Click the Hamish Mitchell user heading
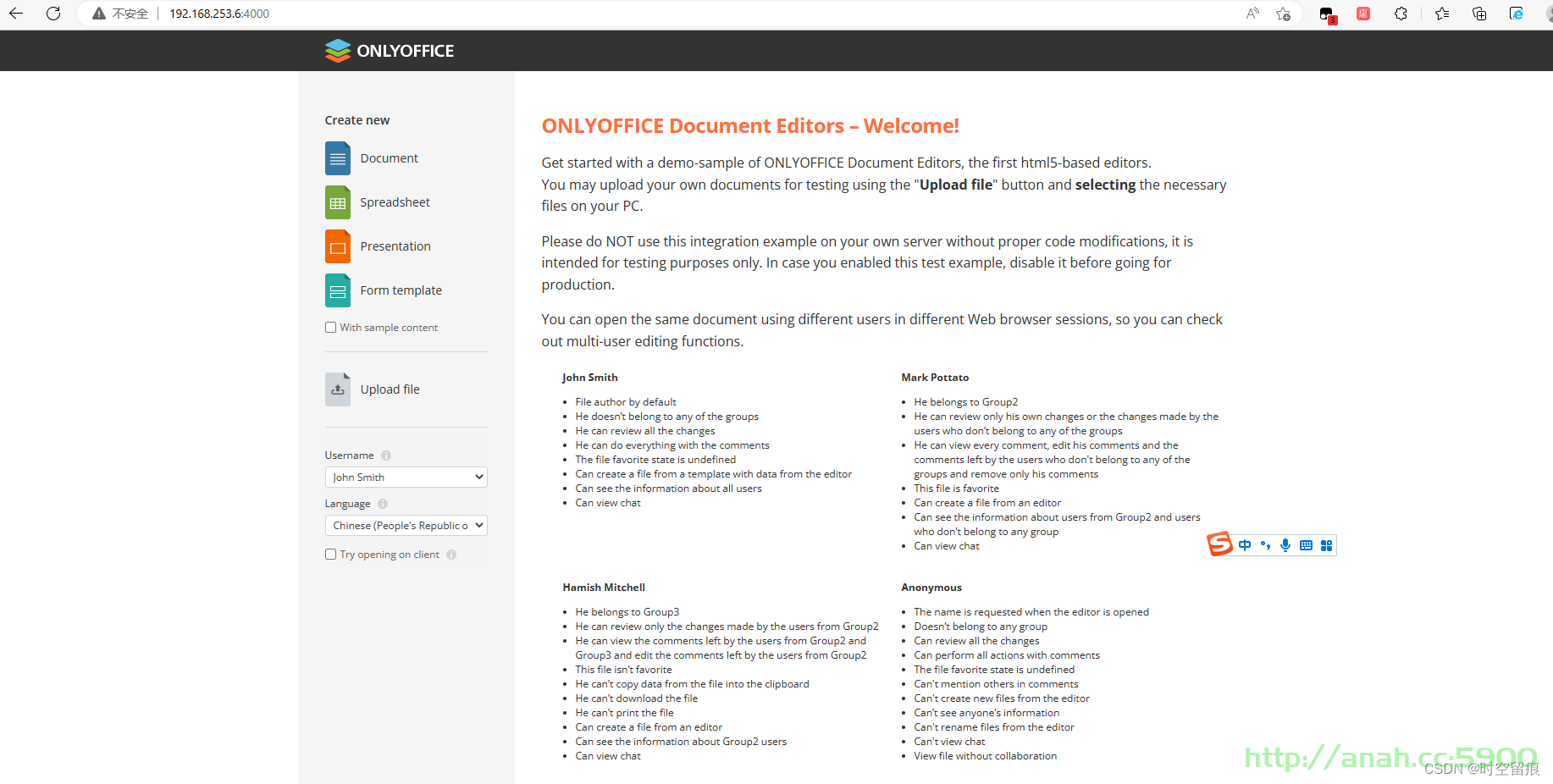The image size is (1553, 784). pos(604,588)
